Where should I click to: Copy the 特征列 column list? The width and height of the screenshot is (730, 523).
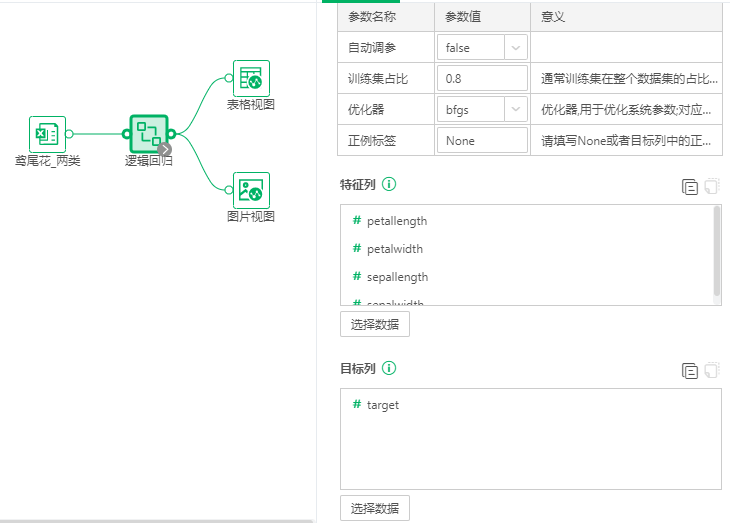click(689, 186)
